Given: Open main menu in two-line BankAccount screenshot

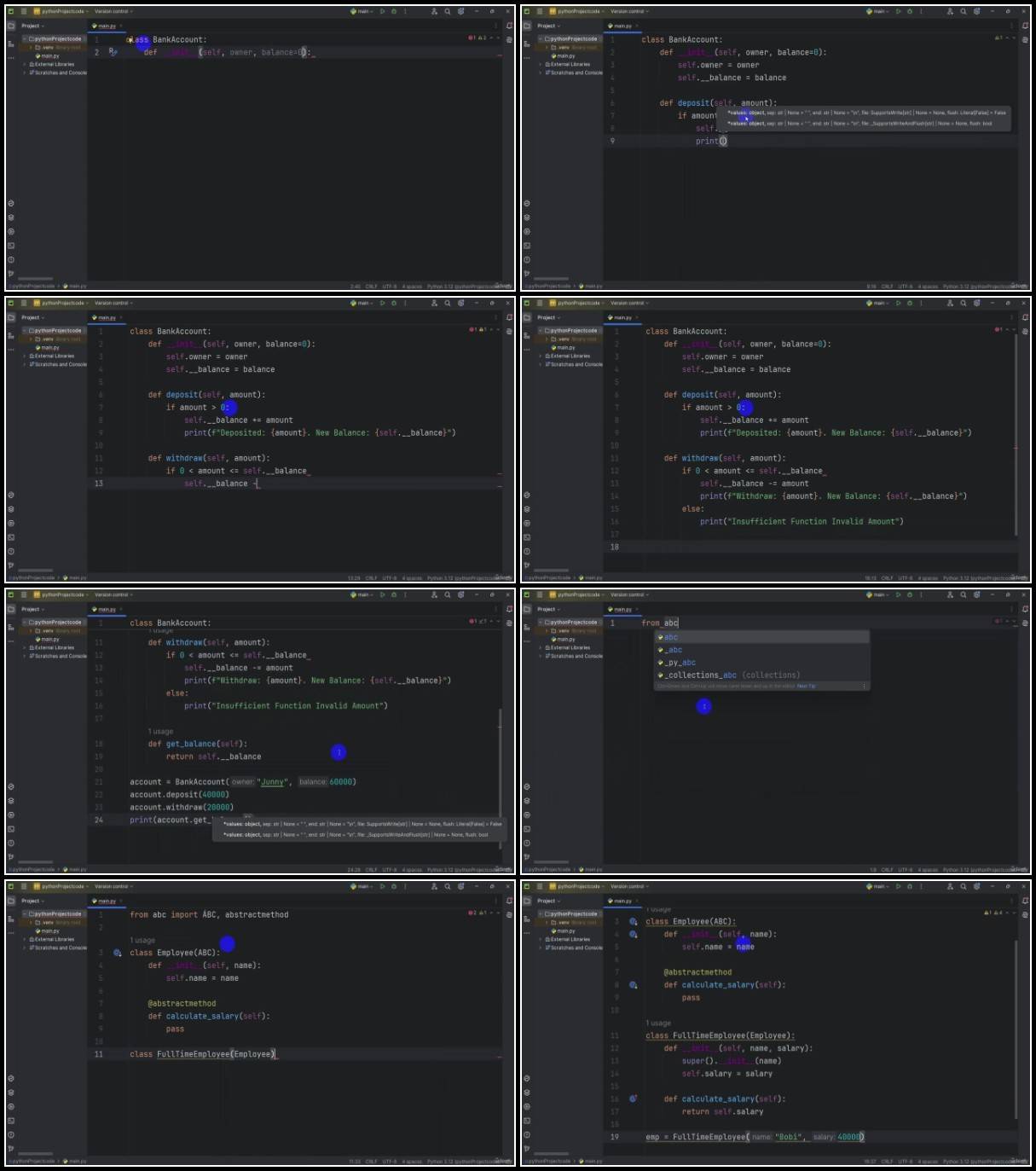Looking at the screenshot, I should (24, 12).
